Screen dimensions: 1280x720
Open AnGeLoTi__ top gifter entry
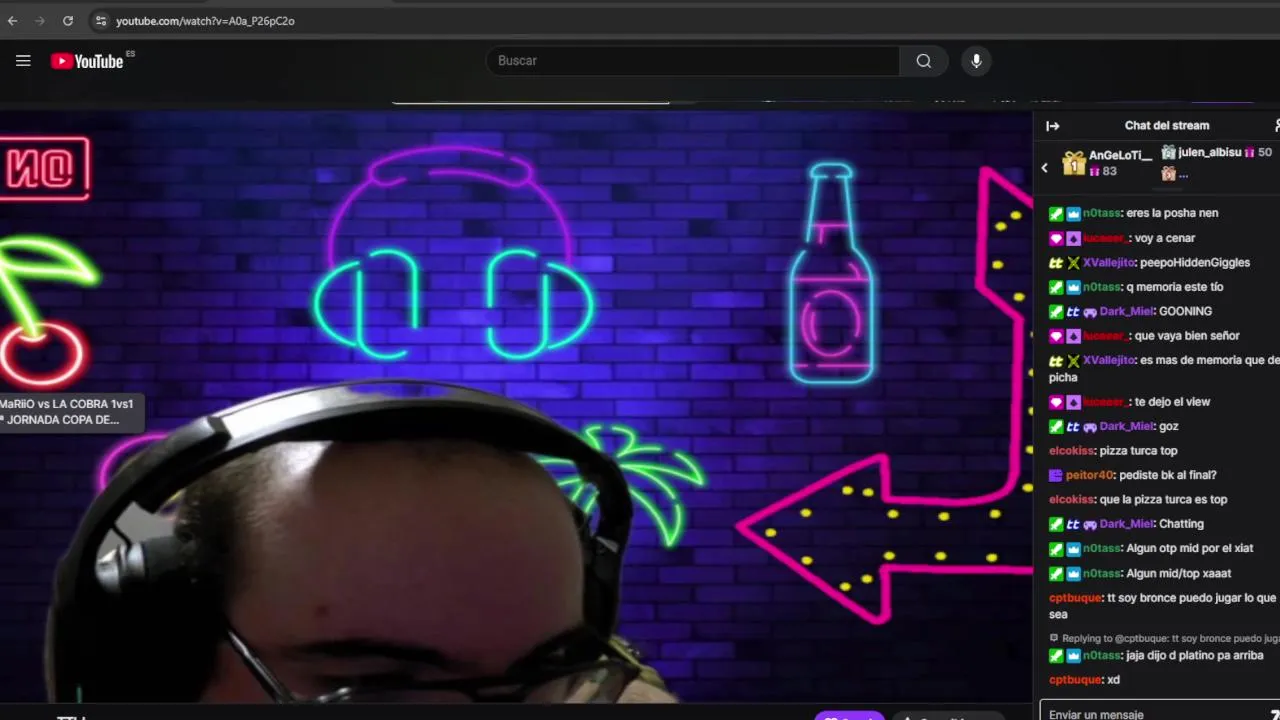(x=1107, y=163)
